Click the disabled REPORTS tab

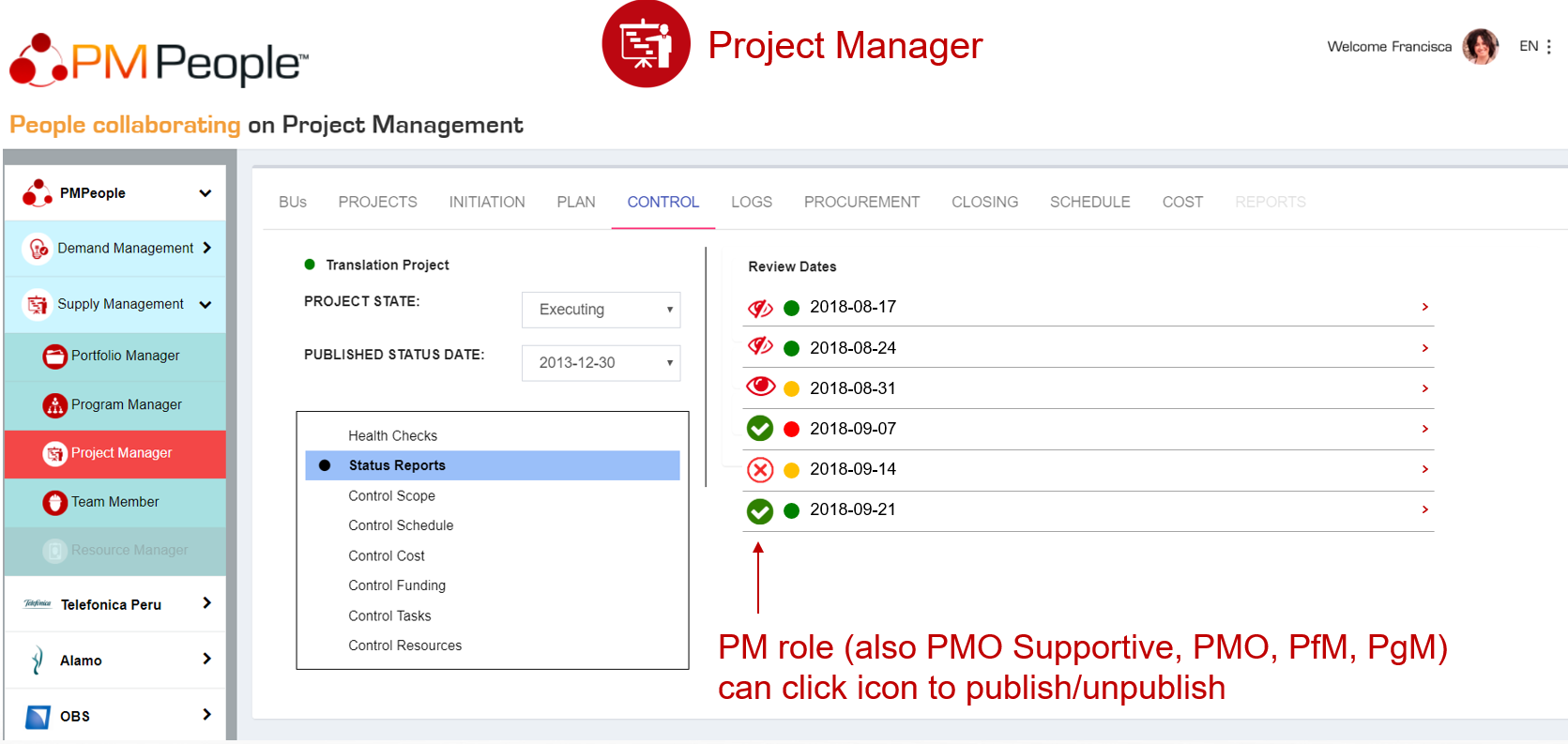coord(1271,202)
